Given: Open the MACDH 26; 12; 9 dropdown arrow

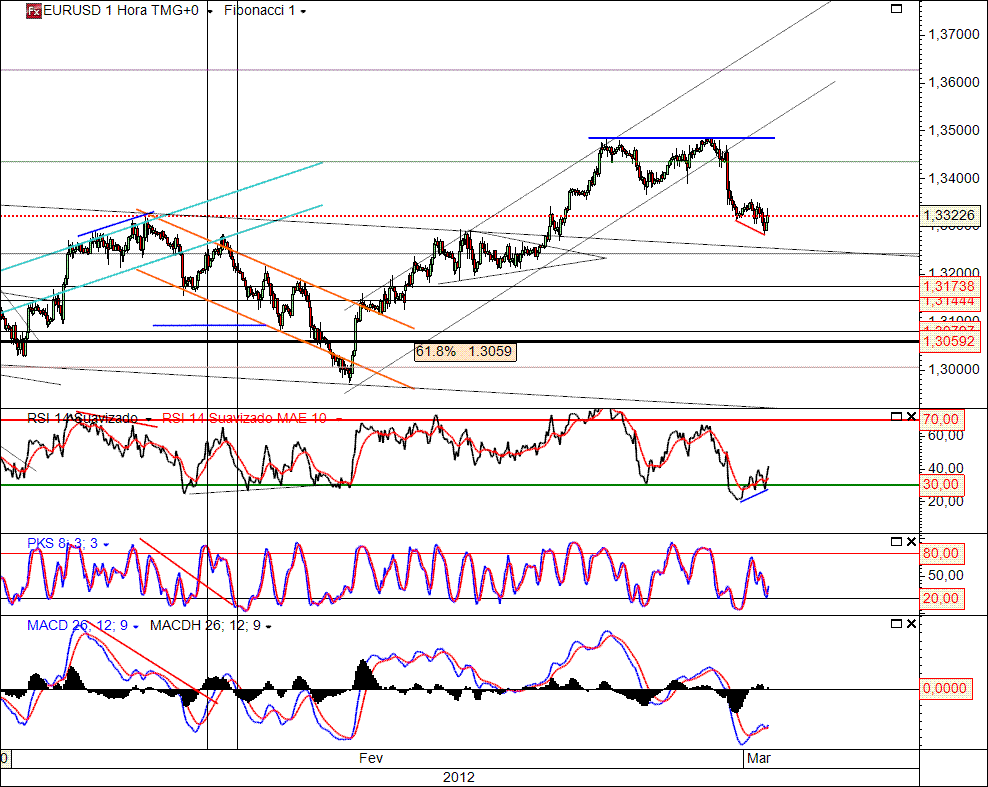Looking at the screenshot, I should [268, 627].
